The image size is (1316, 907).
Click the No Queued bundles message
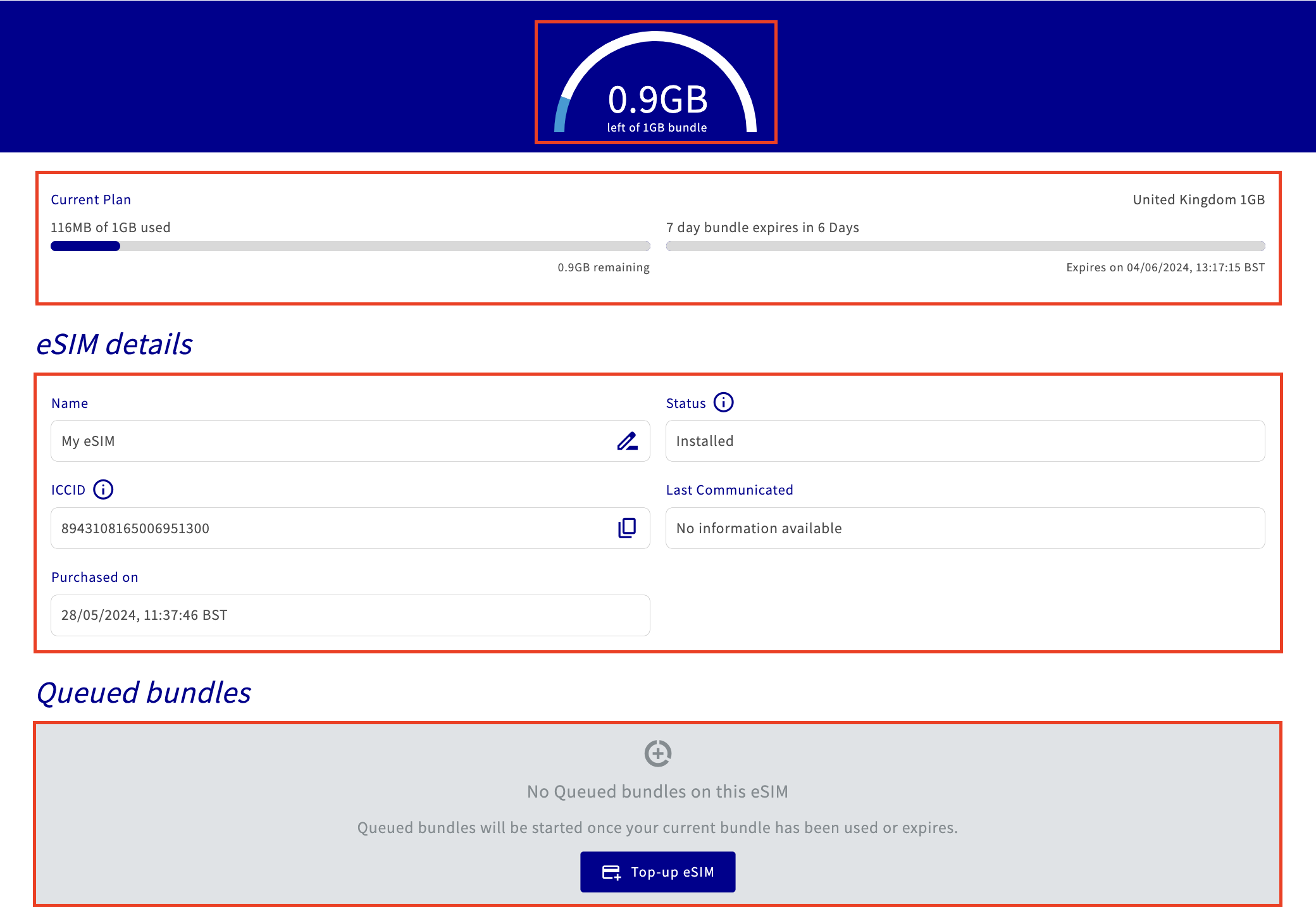coord(657,792)
